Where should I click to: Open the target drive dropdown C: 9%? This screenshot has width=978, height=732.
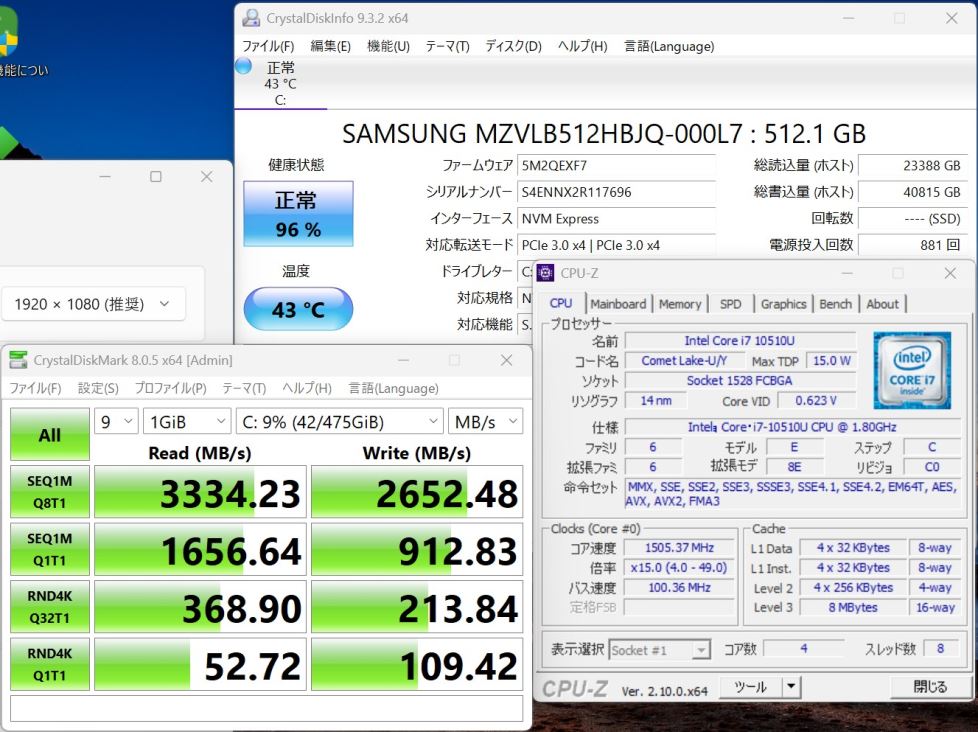tap(340, 422)
